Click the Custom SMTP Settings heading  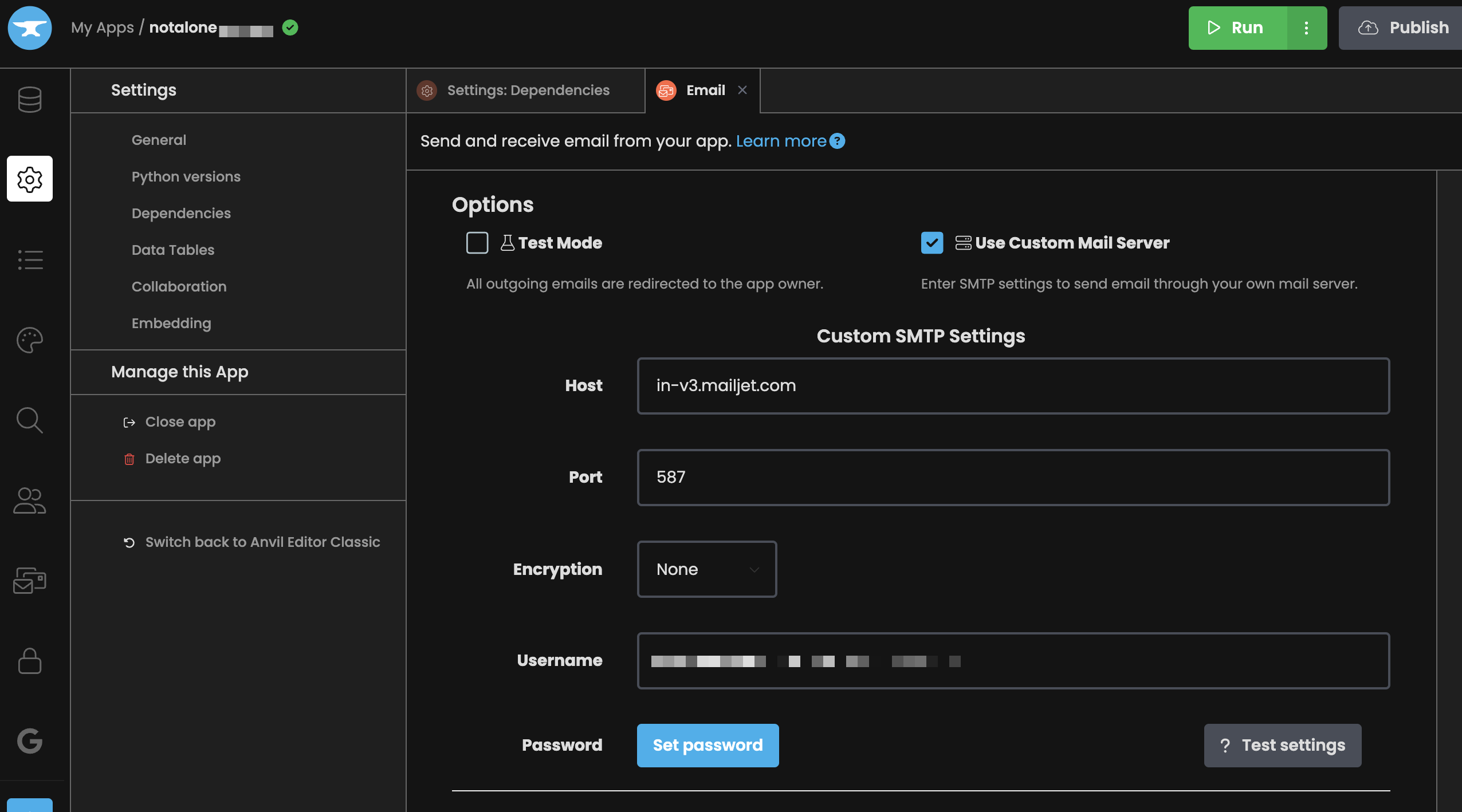point(921,336)
